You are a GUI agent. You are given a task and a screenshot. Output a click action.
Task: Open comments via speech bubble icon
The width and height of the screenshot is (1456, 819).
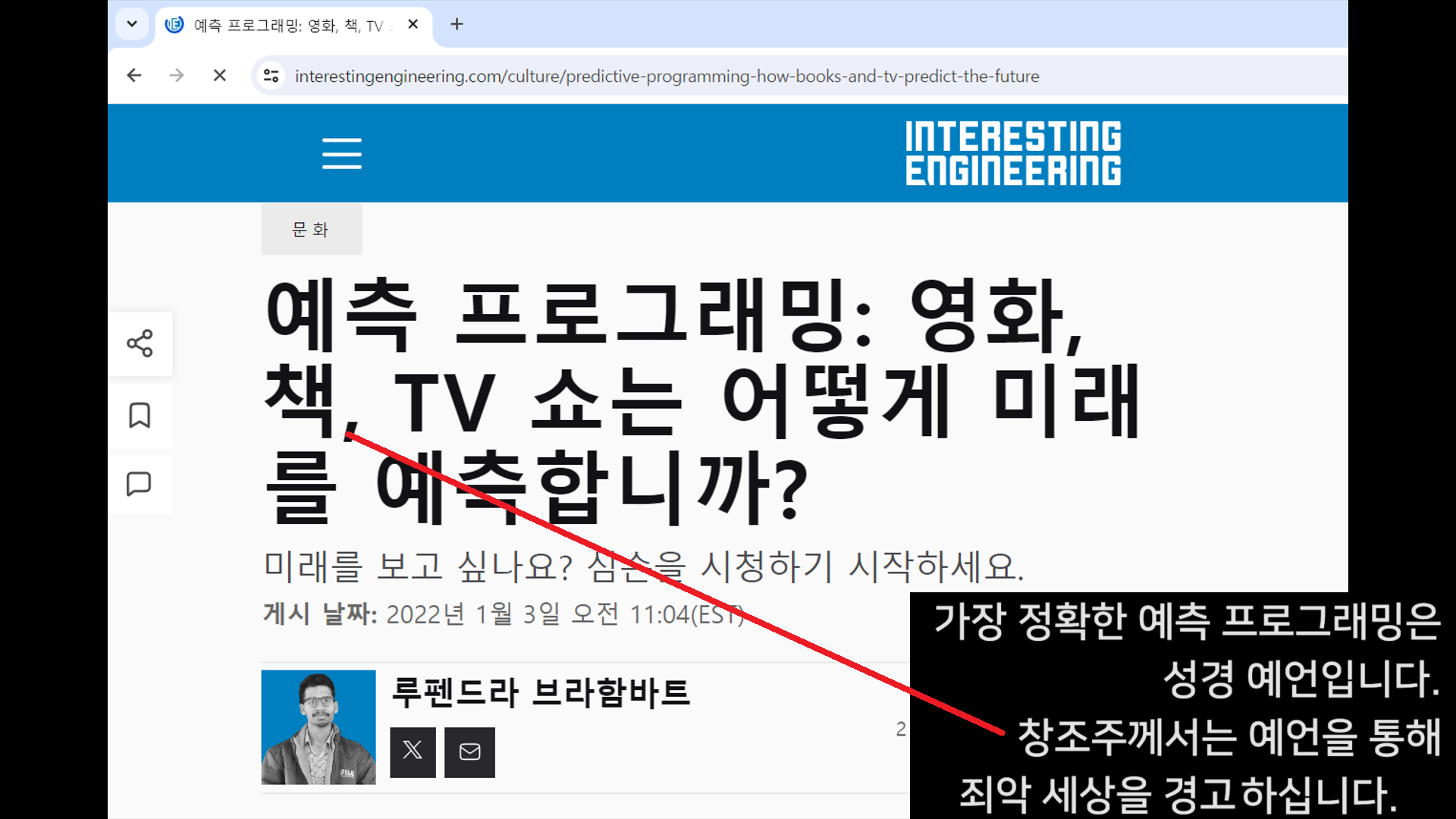[140, 484]
